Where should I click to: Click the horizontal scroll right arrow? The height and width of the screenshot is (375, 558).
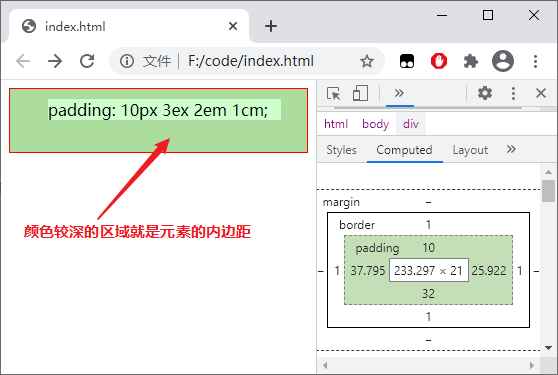[532, 365]
